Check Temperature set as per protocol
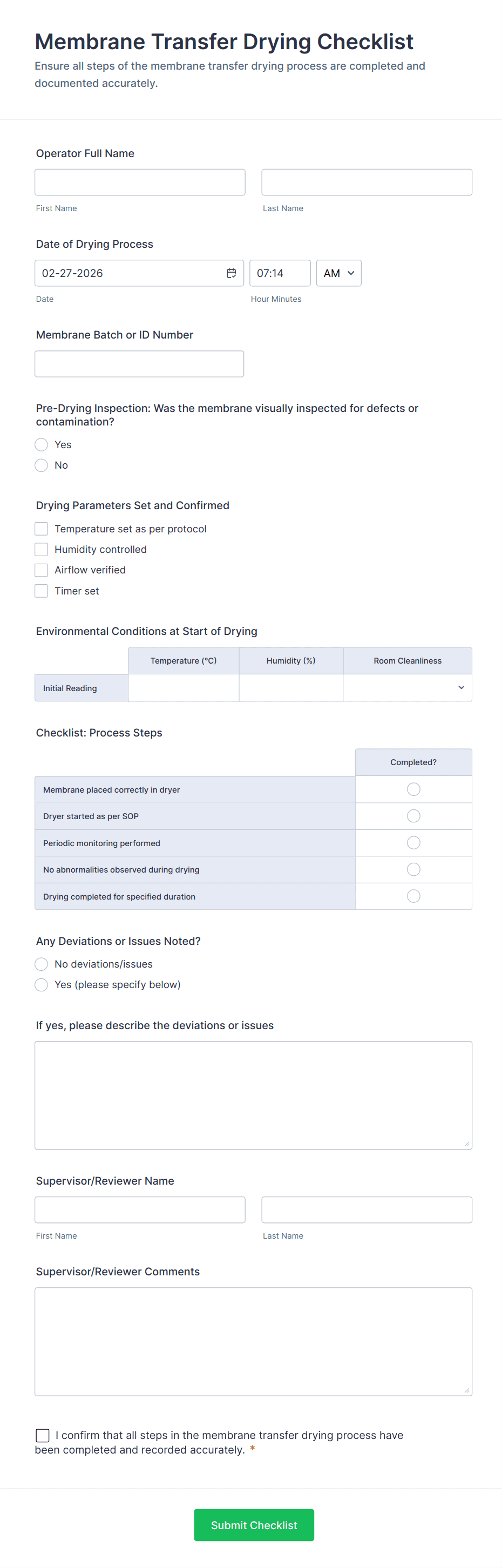 coord(42,529)
